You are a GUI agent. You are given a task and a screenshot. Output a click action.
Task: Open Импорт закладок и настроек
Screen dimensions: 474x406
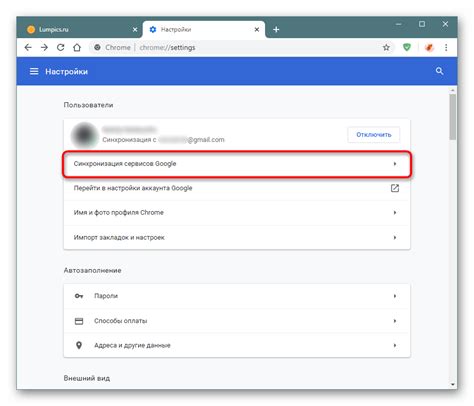(x=237, y=237)
